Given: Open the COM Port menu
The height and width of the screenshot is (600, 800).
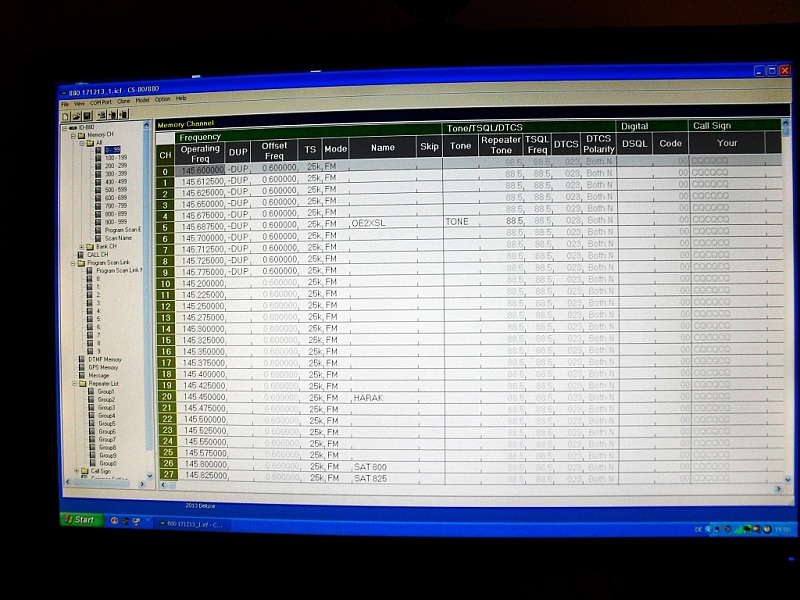Looking at the screenshot, I should pos(100,102).
